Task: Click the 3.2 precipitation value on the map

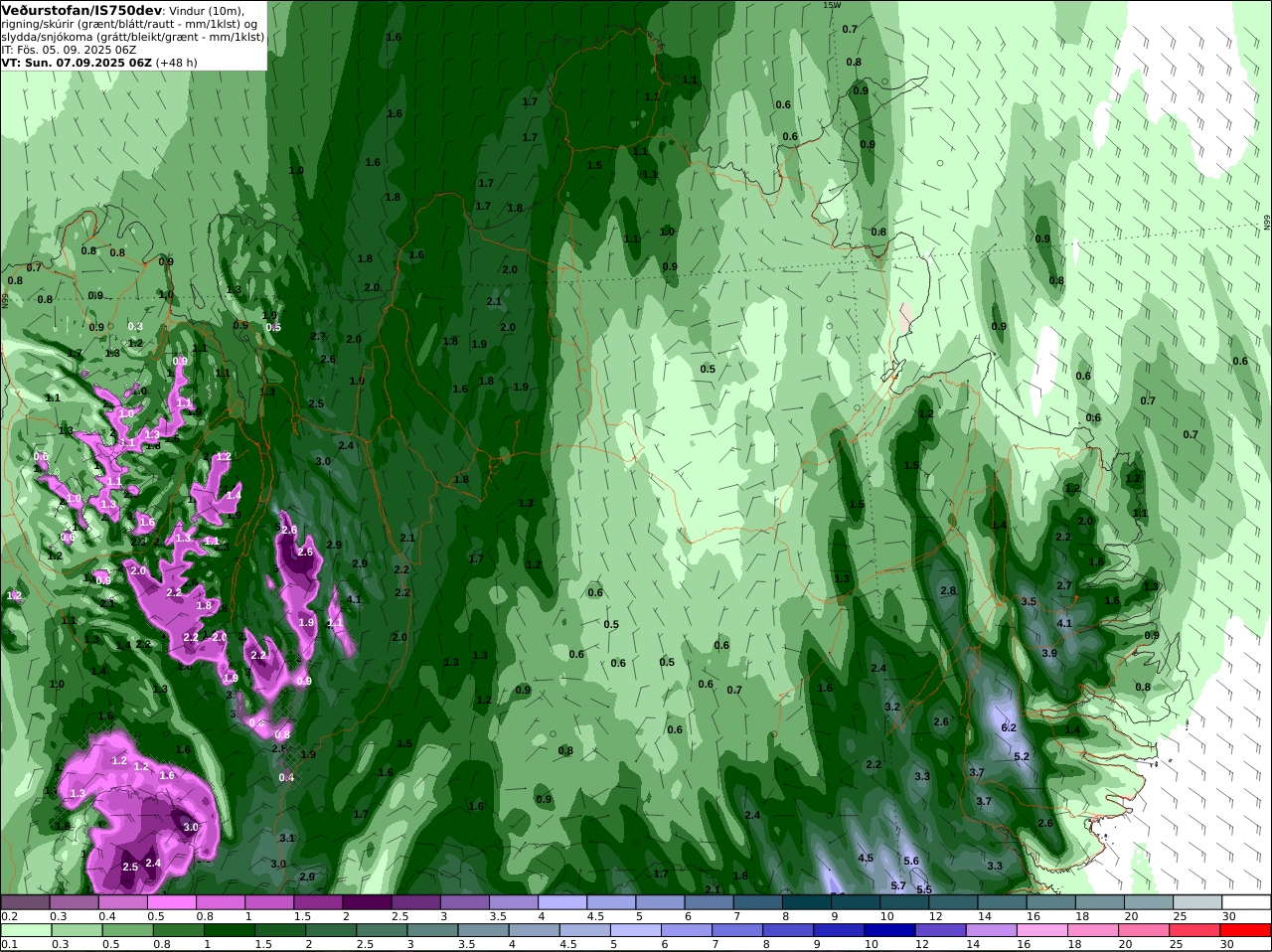Action: [x=892, y=707]
